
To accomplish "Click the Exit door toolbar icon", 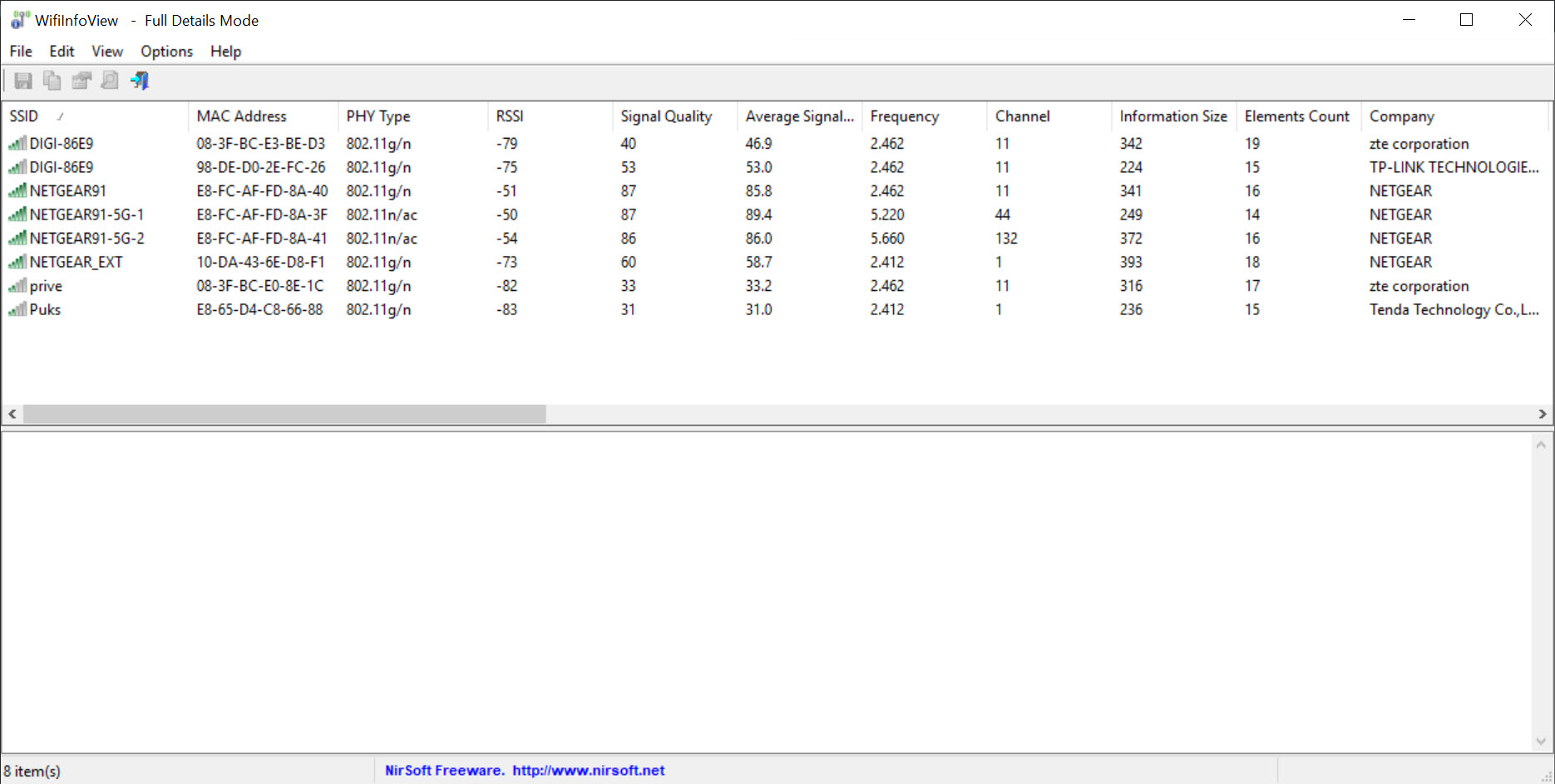I will point(140,81).
